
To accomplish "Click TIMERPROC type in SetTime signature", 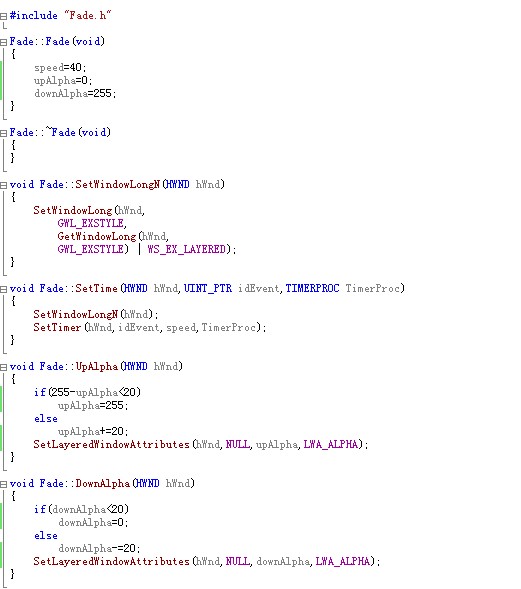I will pos(312,288).
